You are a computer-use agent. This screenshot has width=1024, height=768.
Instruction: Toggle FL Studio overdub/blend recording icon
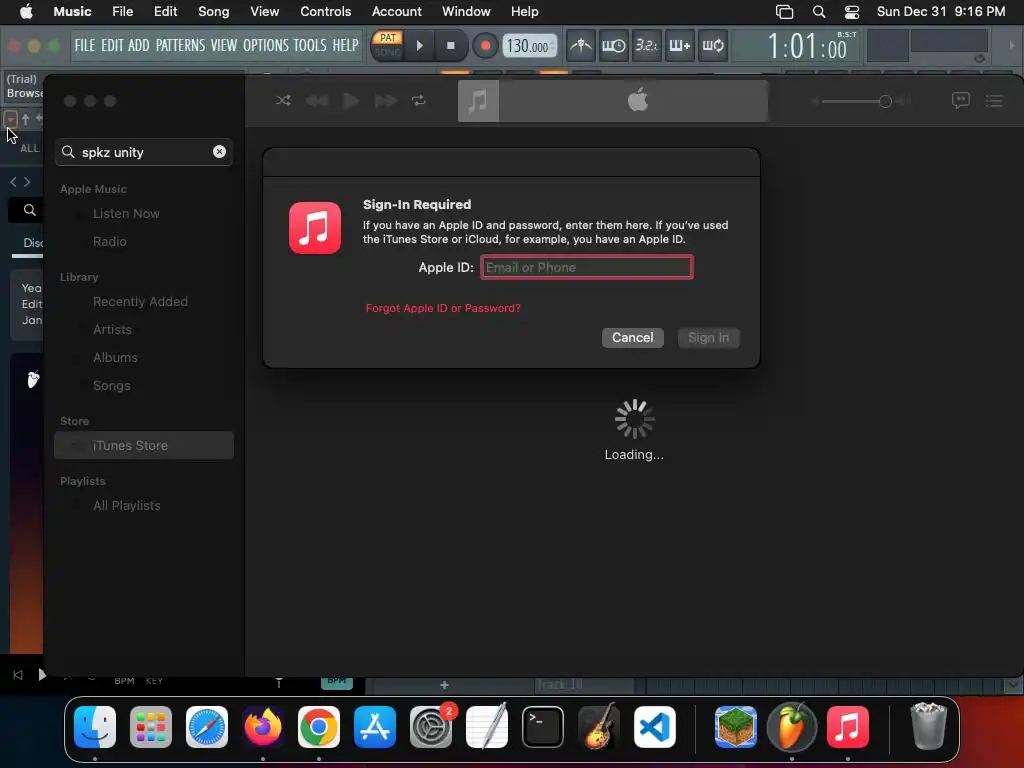[680, 46]
